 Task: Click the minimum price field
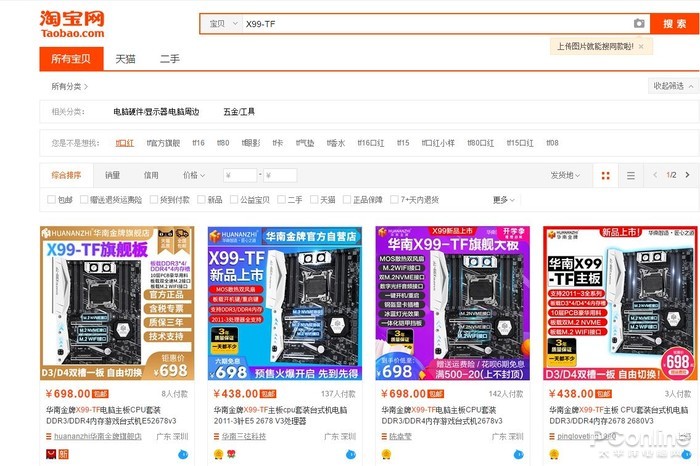[x=240, y=175]
